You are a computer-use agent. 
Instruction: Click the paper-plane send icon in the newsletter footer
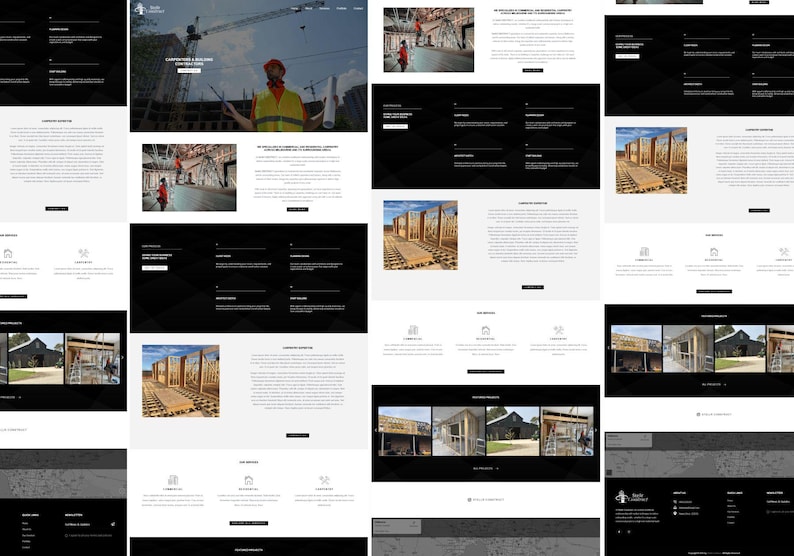112,524
